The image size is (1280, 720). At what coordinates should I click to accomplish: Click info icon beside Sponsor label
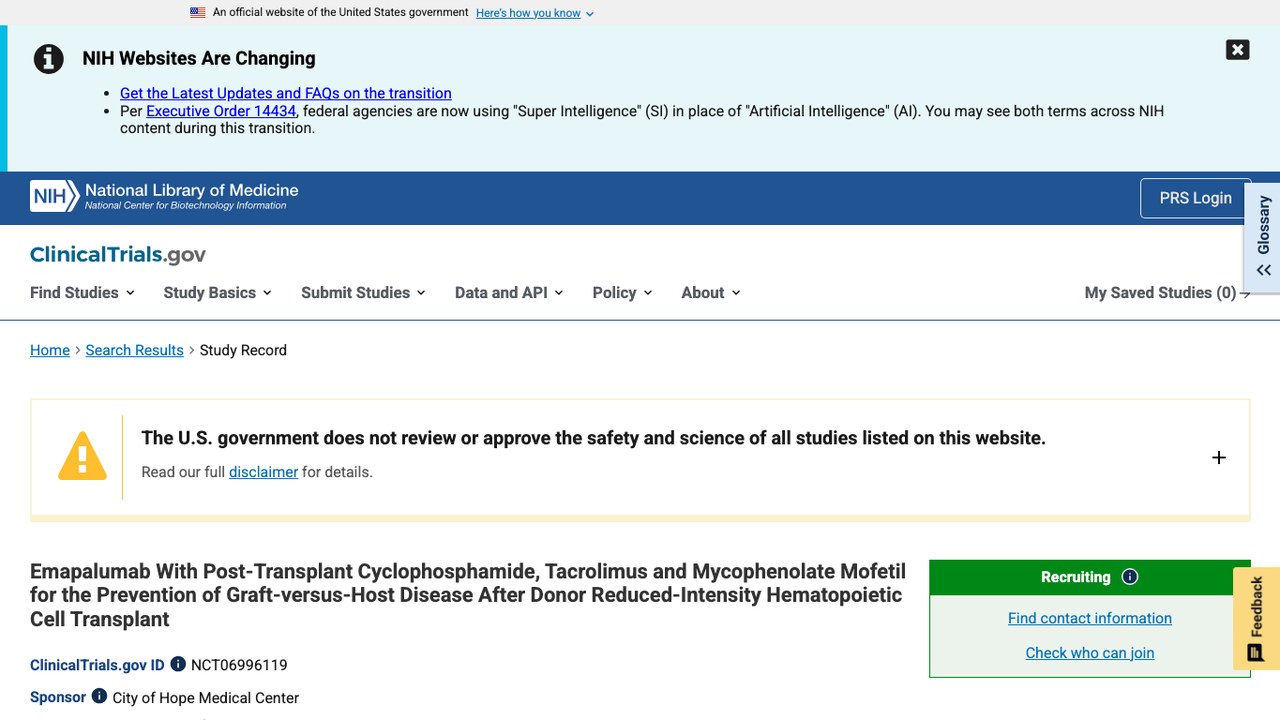click(x=99, y=696)
